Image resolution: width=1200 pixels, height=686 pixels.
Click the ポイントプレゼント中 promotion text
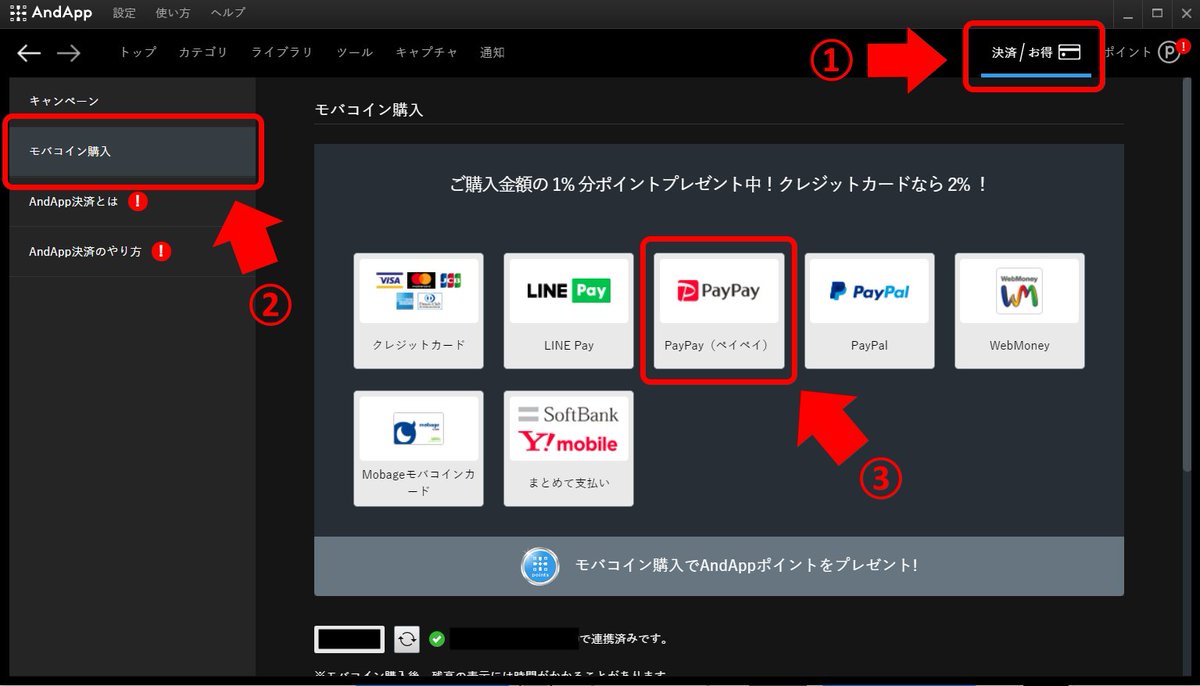pyautogui.click(x=719, y=184)
